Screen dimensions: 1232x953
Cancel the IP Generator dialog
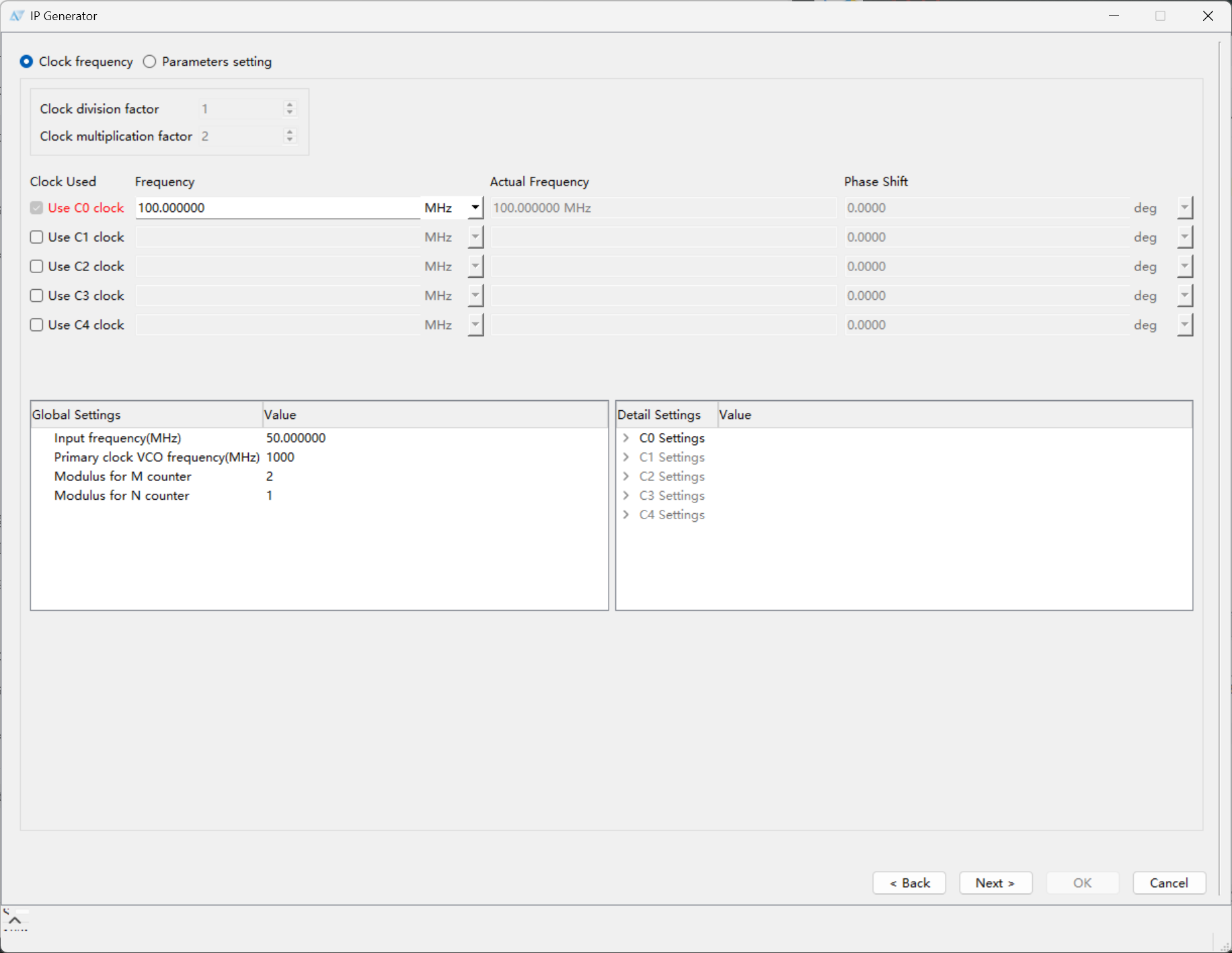[1169, 883]
